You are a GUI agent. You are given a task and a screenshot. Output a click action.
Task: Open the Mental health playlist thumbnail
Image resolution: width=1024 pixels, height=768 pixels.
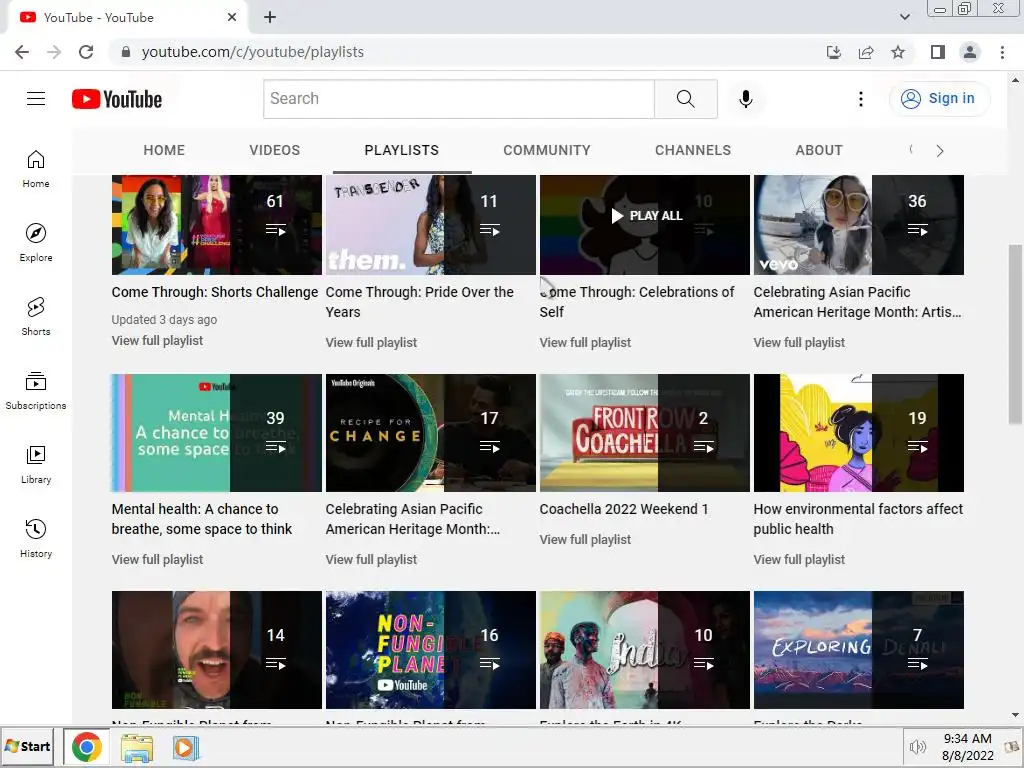click(217, 432)
